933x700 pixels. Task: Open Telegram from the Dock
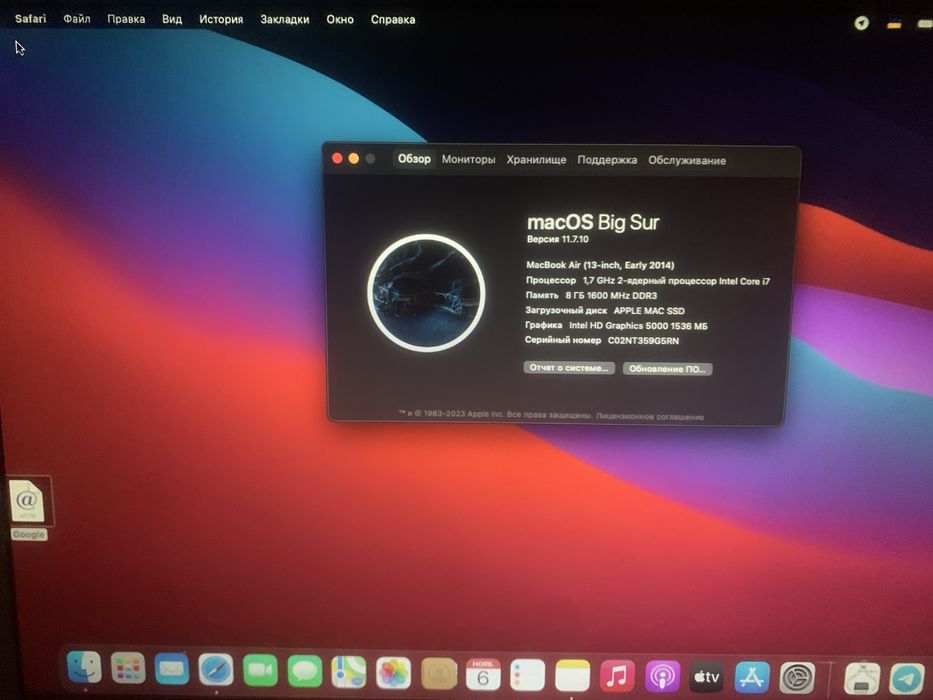pos(907,680)
